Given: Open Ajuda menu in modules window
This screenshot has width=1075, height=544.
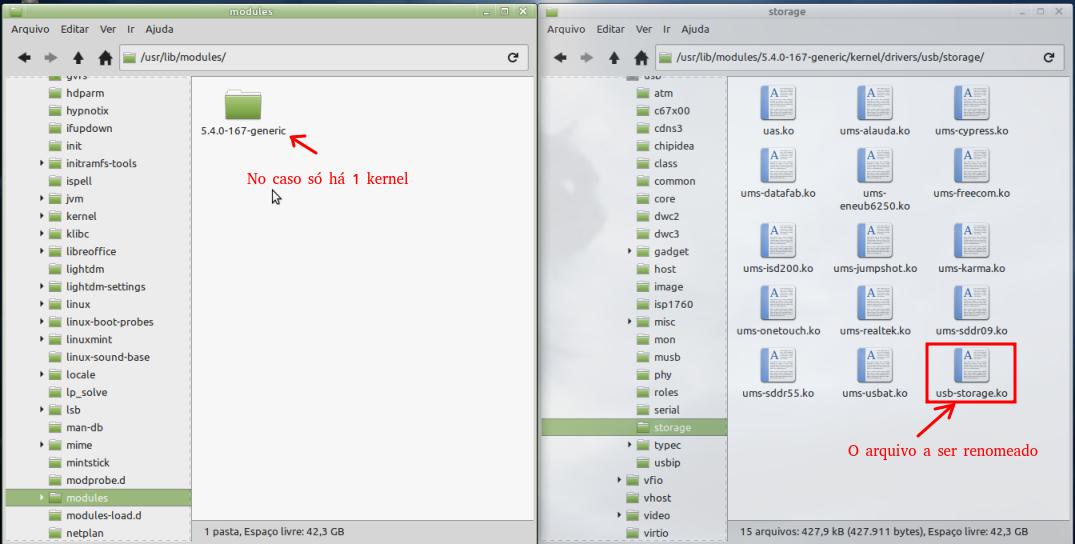Looking at the screenshot, I should tap(159, 29).
